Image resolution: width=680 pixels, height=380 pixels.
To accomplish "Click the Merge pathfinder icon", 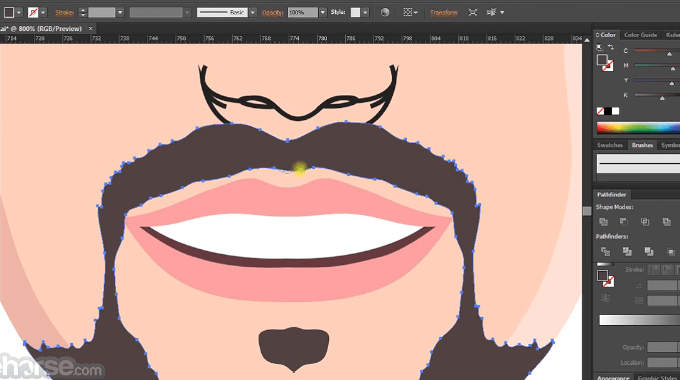I will pos(649,251).
